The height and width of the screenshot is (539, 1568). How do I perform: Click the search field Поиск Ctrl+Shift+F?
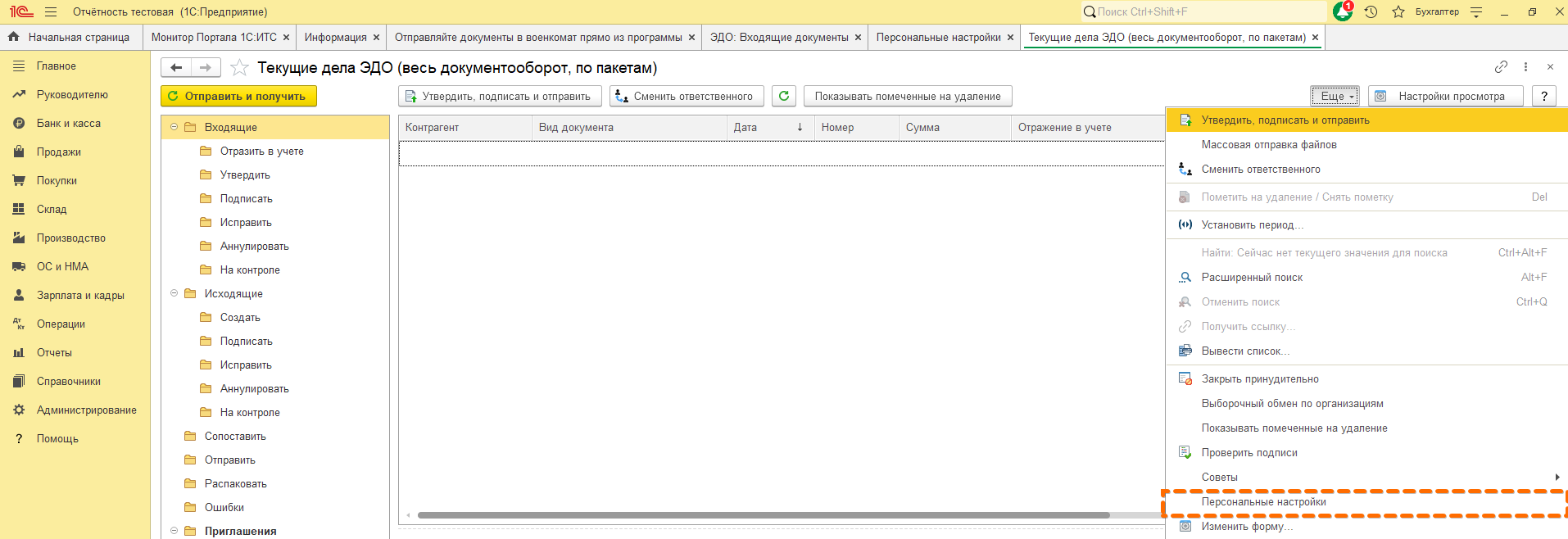click(1203, 11)
